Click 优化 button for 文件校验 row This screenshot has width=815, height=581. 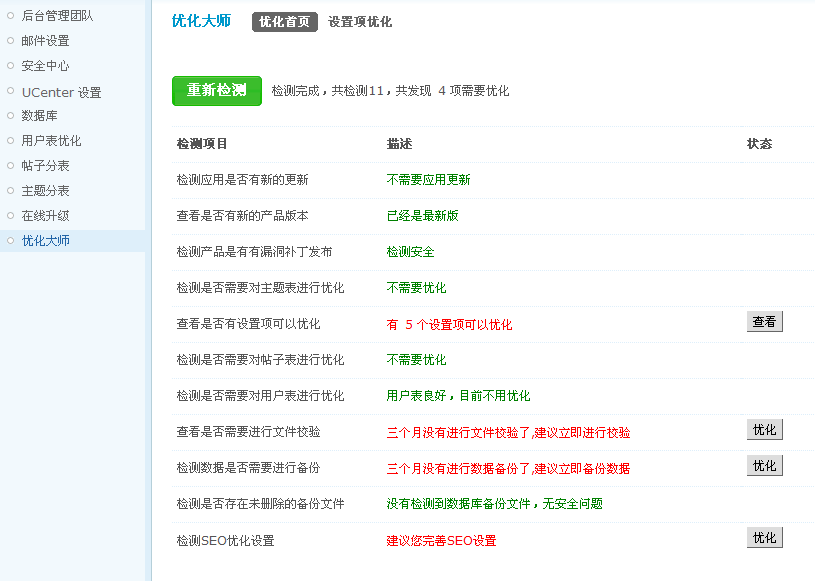765,430
